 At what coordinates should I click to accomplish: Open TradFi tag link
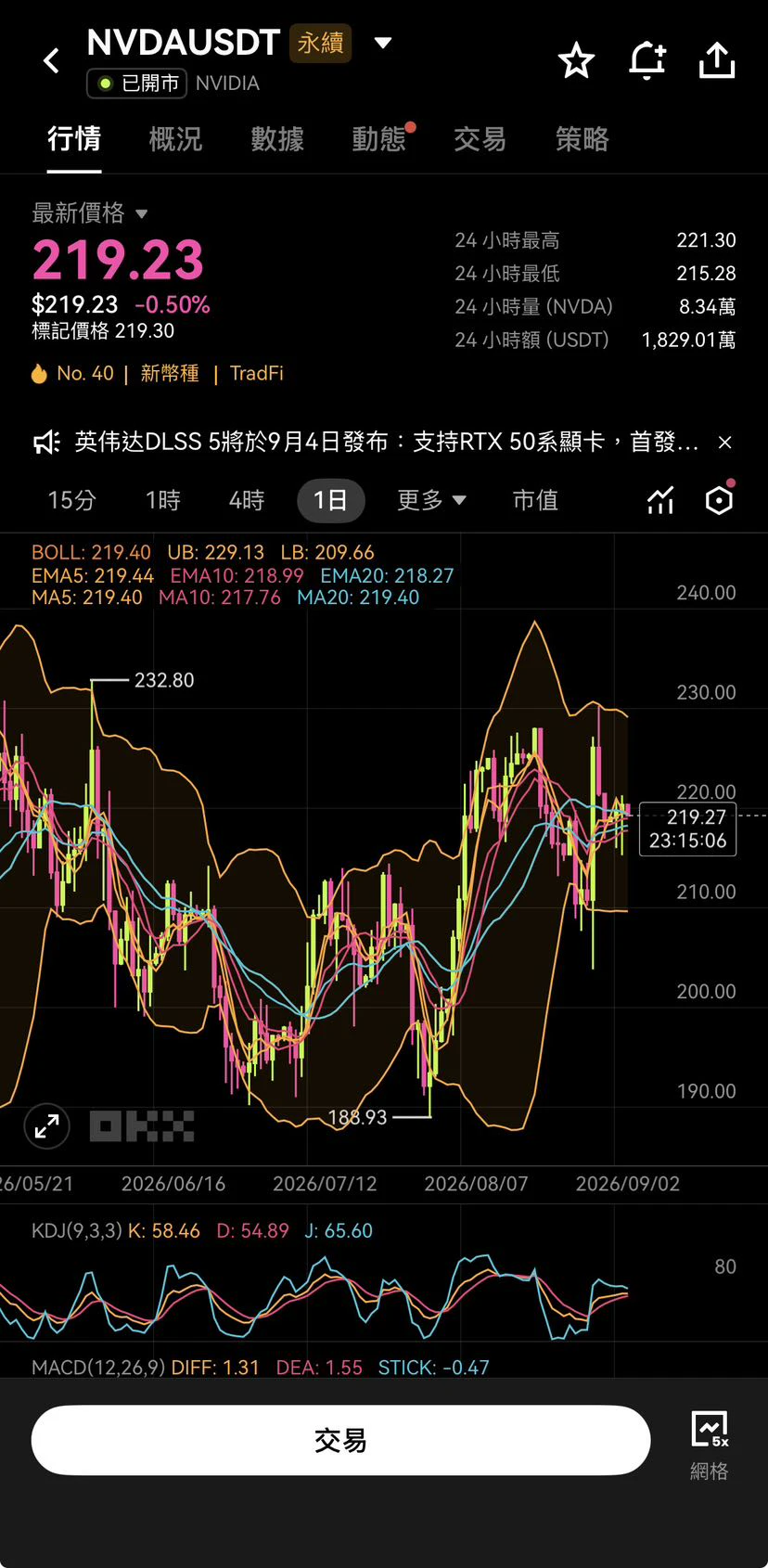coord(257,373)
